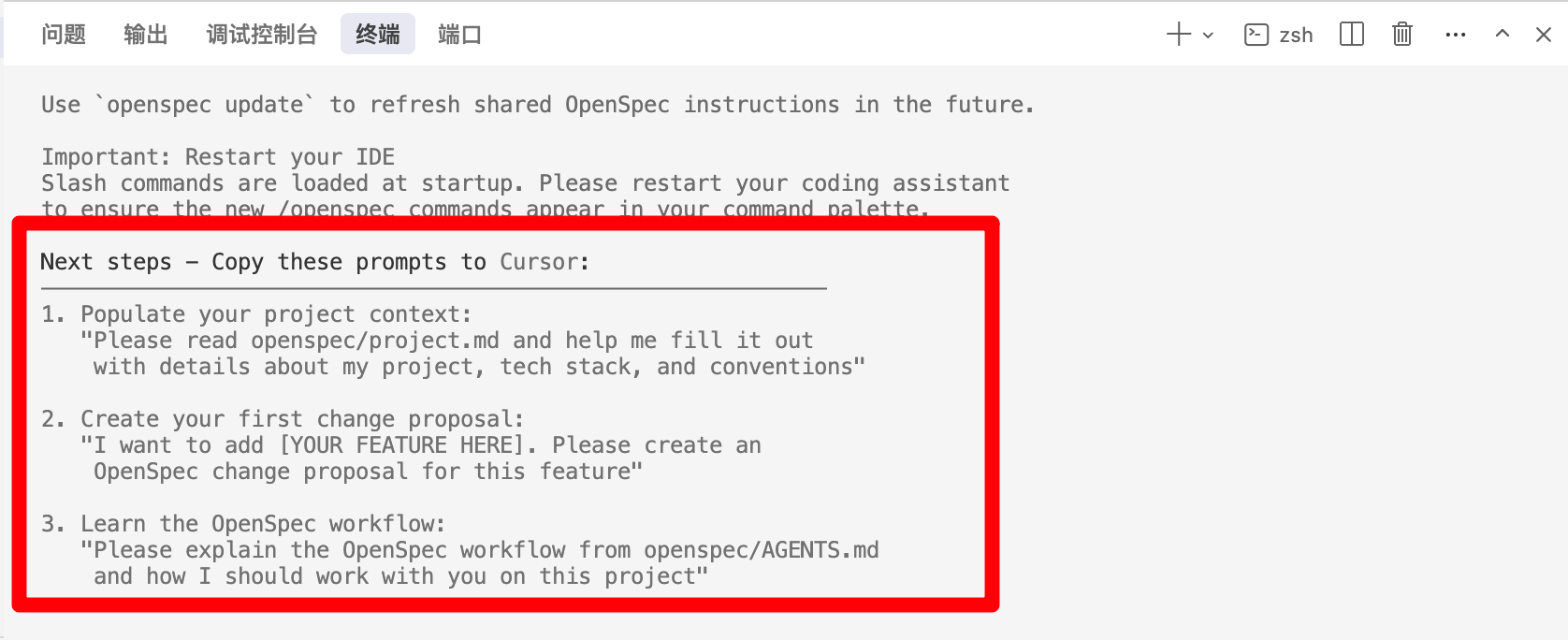
Task: Maximize the panel with the up chevron
Action: 1503,35
